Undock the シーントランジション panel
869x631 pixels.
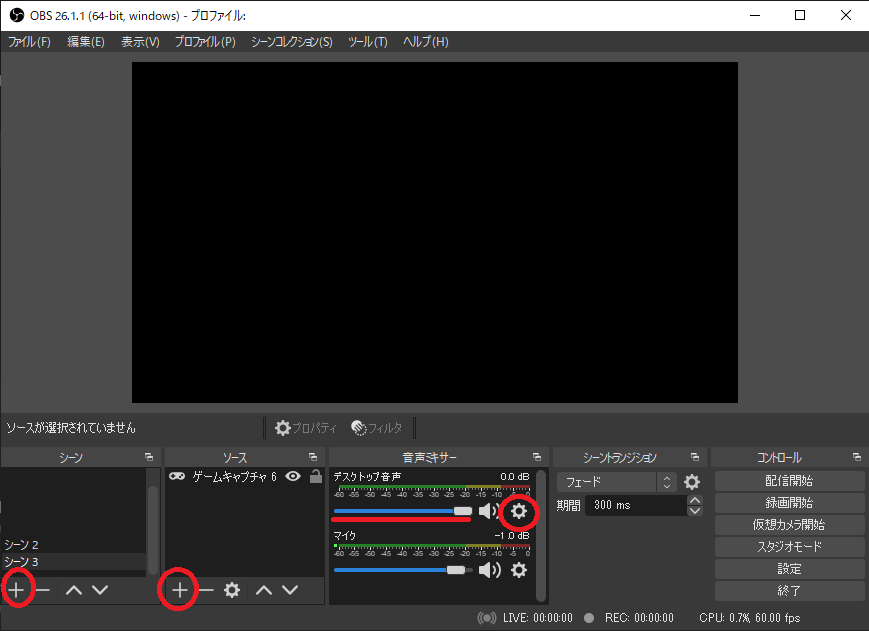[695, 457]
